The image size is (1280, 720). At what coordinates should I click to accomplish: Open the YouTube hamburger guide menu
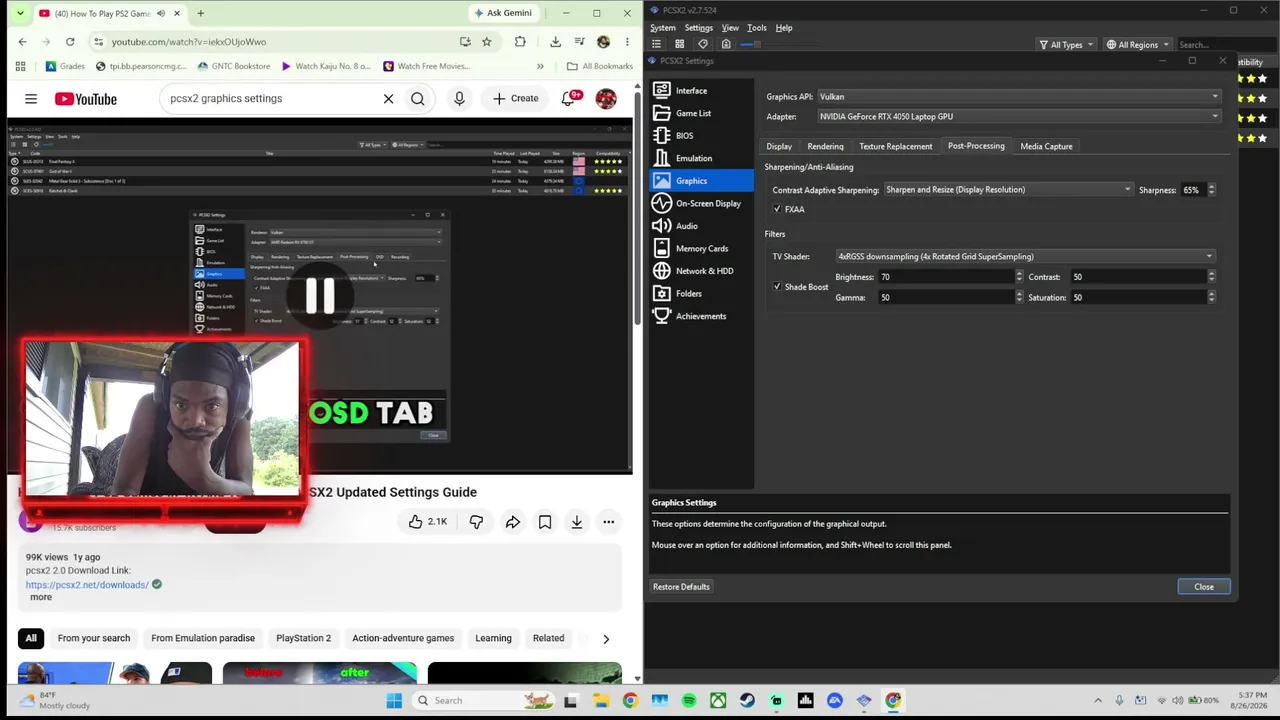[31, 99]
